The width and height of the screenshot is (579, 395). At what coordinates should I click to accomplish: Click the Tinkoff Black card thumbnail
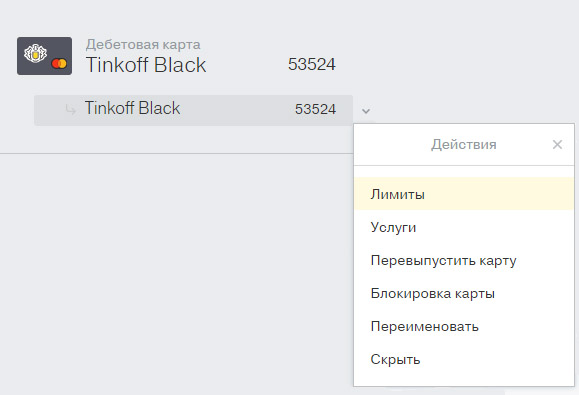click(x=44, y=56)
